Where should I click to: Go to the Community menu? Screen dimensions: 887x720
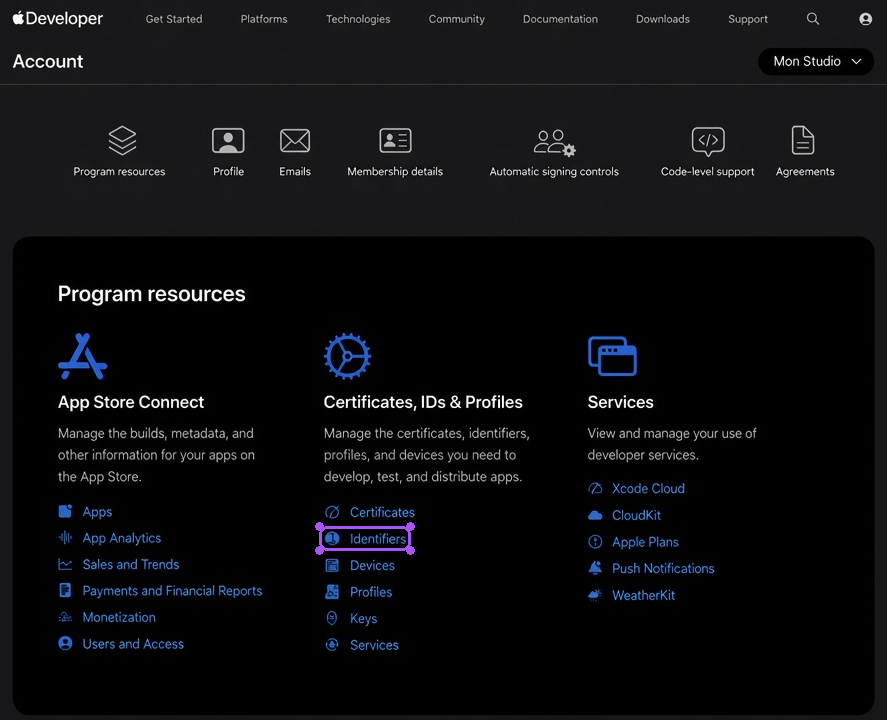457,19
